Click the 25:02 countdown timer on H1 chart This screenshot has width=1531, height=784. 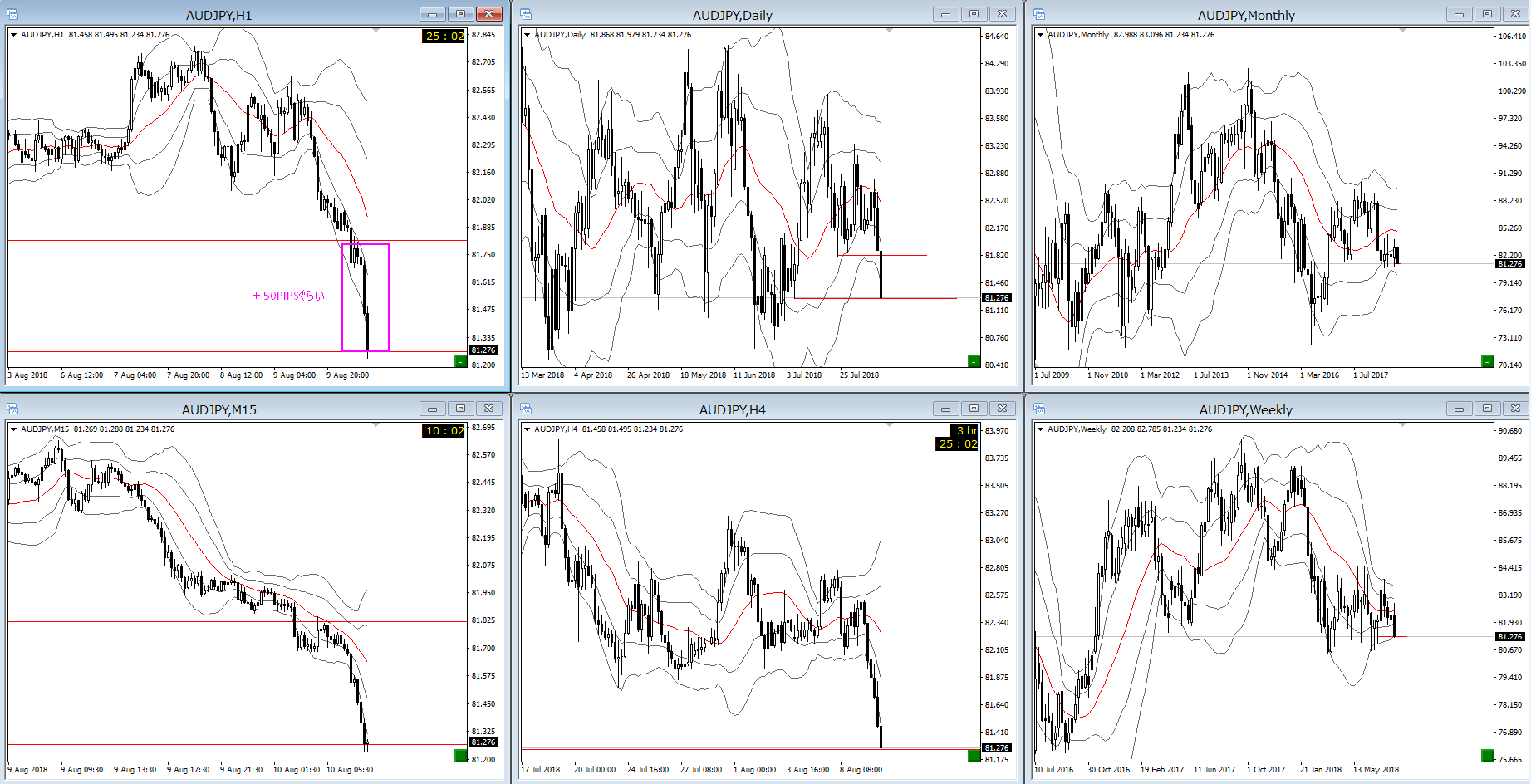444,37
